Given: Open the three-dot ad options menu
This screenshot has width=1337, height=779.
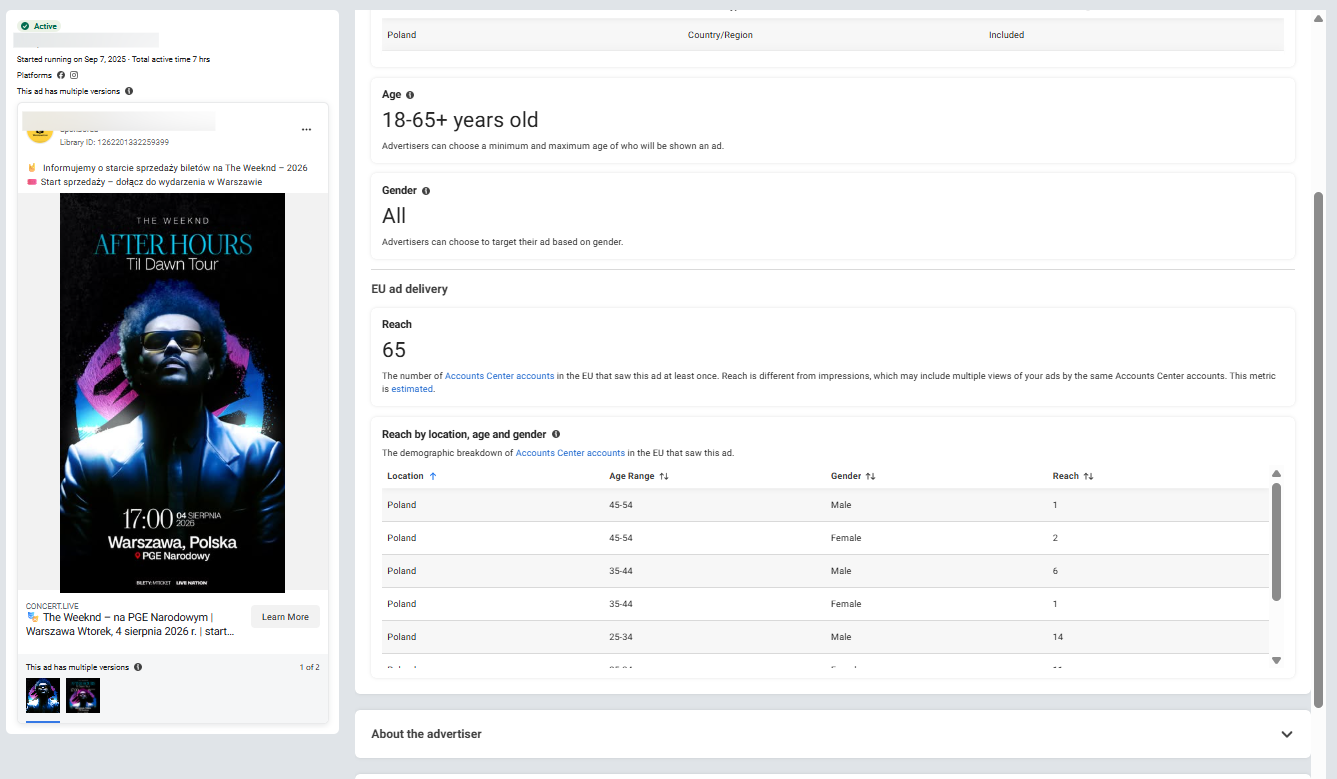Looking at the screenshot, I should click(306, 129).
